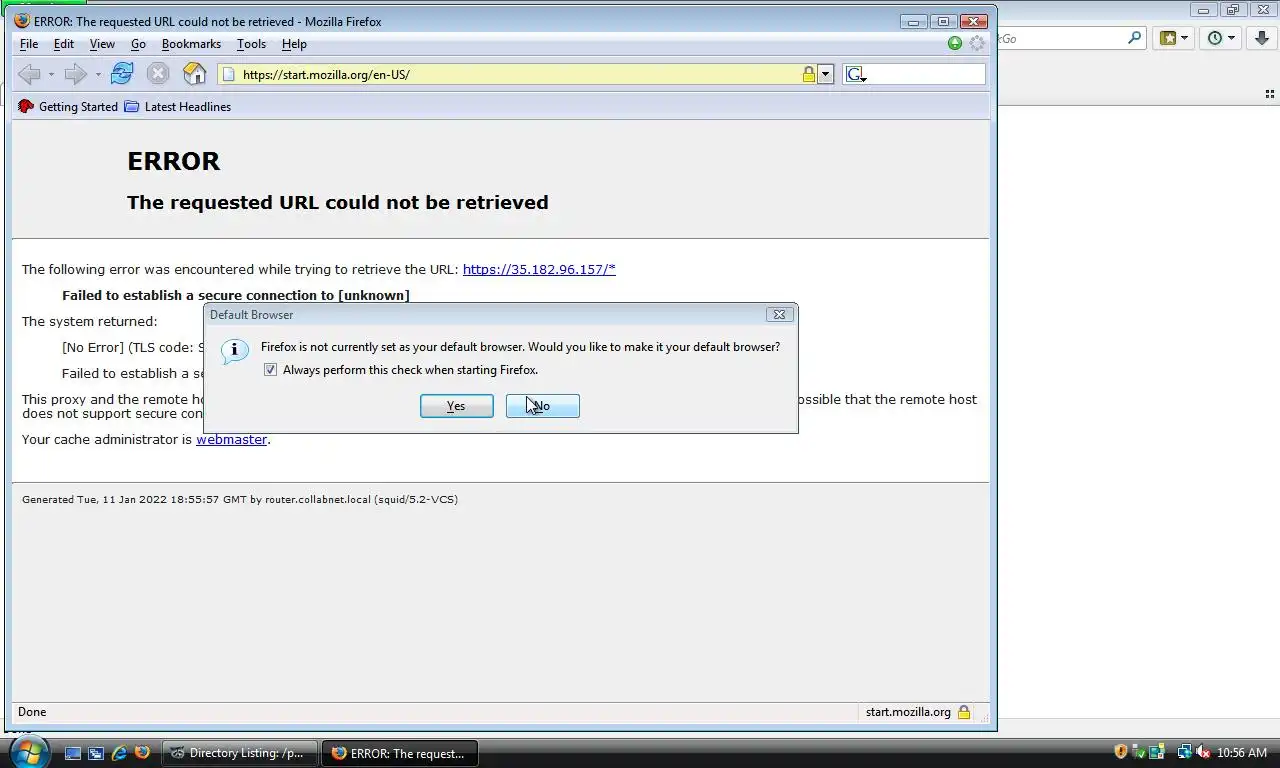Click search magnifier in background window
The image size is (1280, 768).
click(x=1134, y=38)
